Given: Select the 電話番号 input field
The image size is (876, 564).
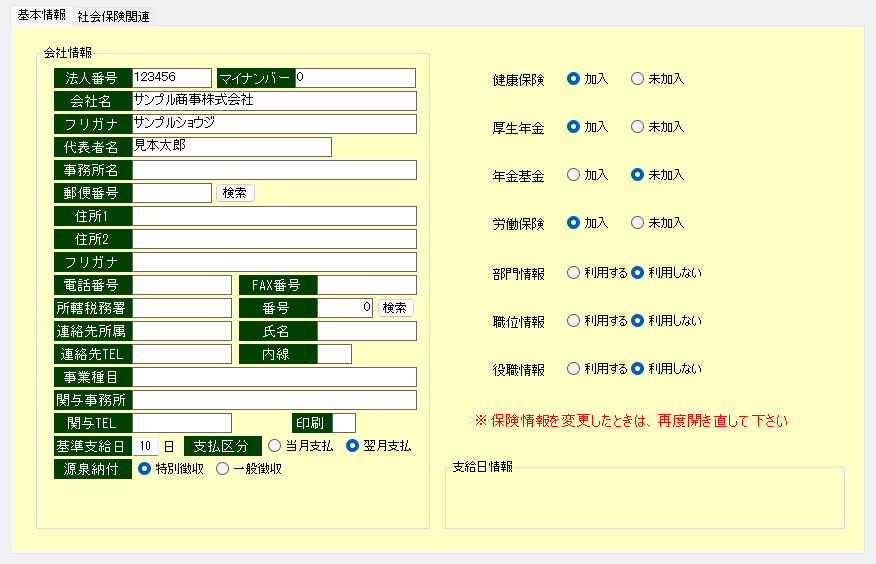Looking at the screenshot, I should click(181, 285).
